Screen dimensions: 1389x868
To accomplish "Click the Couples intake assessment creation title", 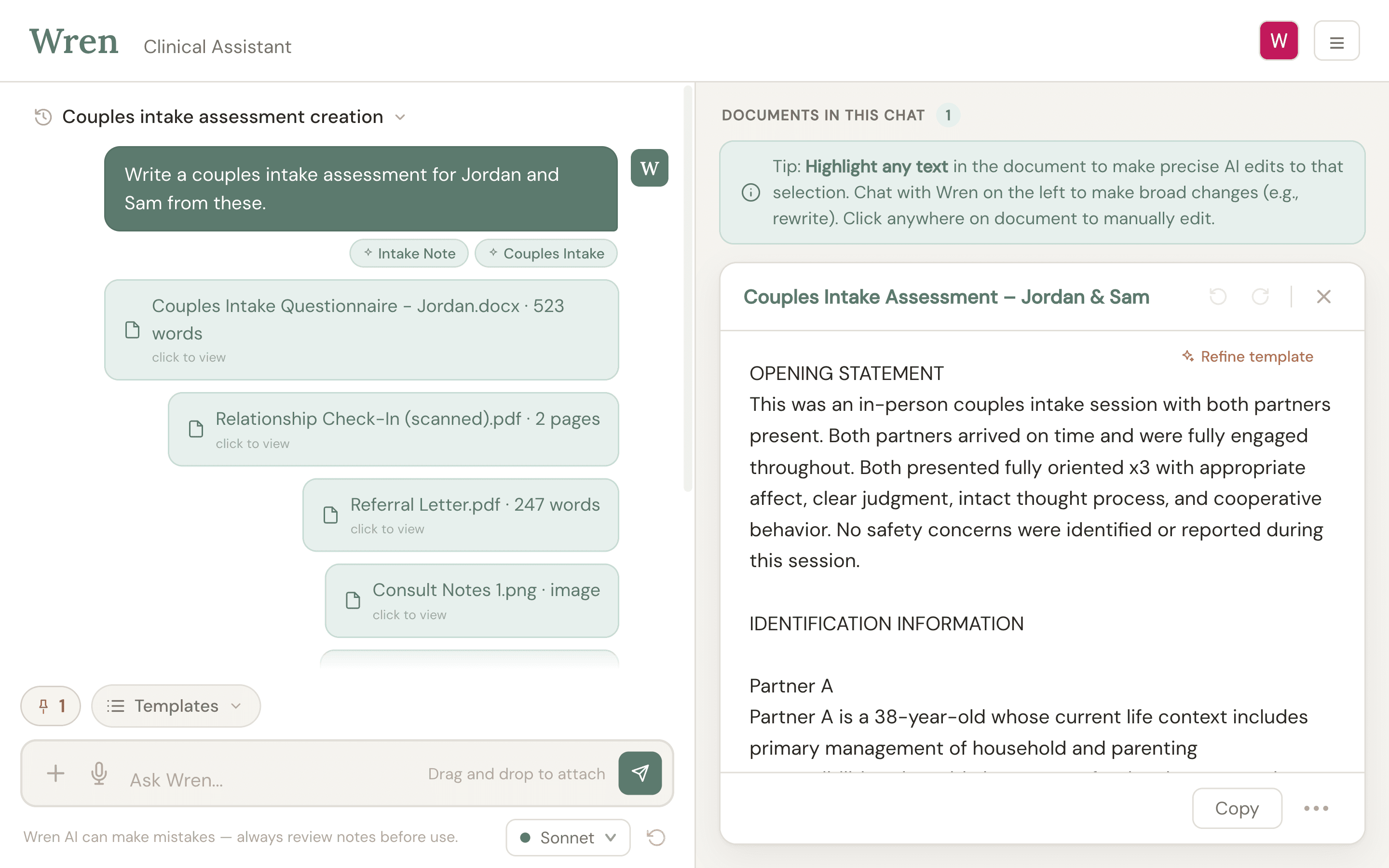I will (x=222, y=117).
